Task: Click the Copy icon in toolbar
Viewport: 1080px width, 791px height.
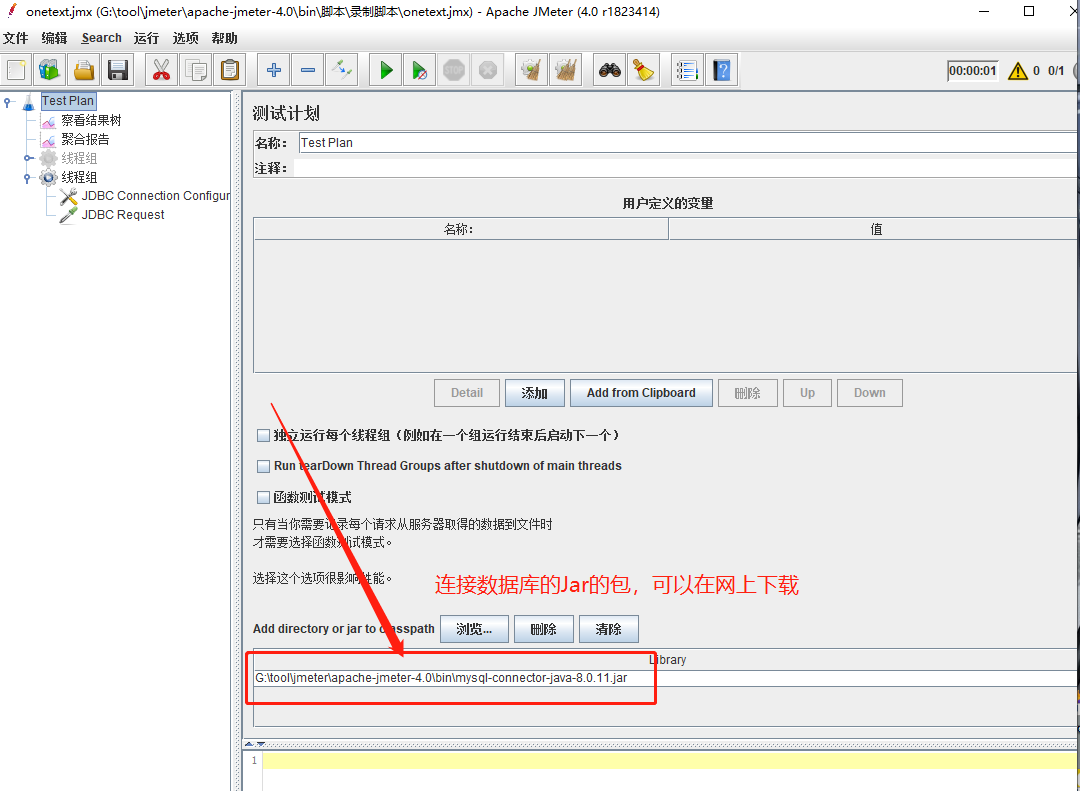Action: pyautogui.click(x=196, y=70)
